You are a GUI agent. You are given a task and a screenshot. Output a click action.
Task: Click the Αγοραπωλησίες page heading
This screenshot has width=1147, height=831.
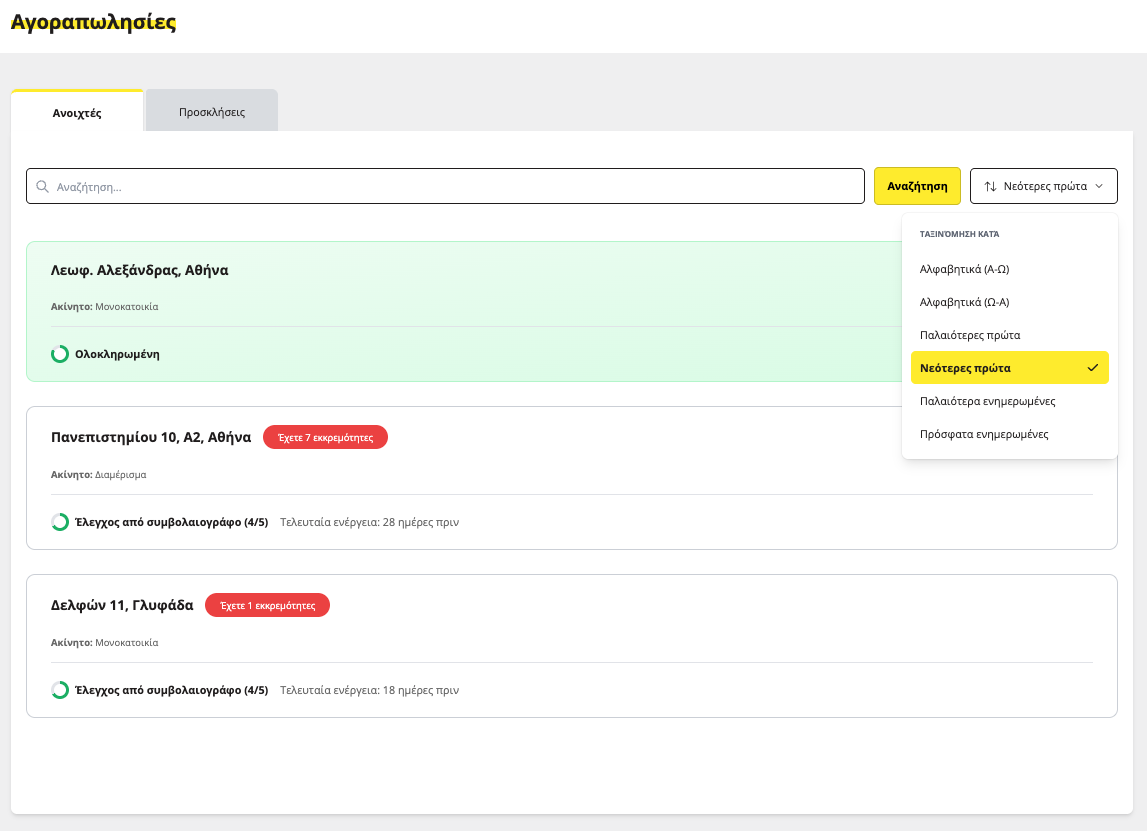[94, 23]
